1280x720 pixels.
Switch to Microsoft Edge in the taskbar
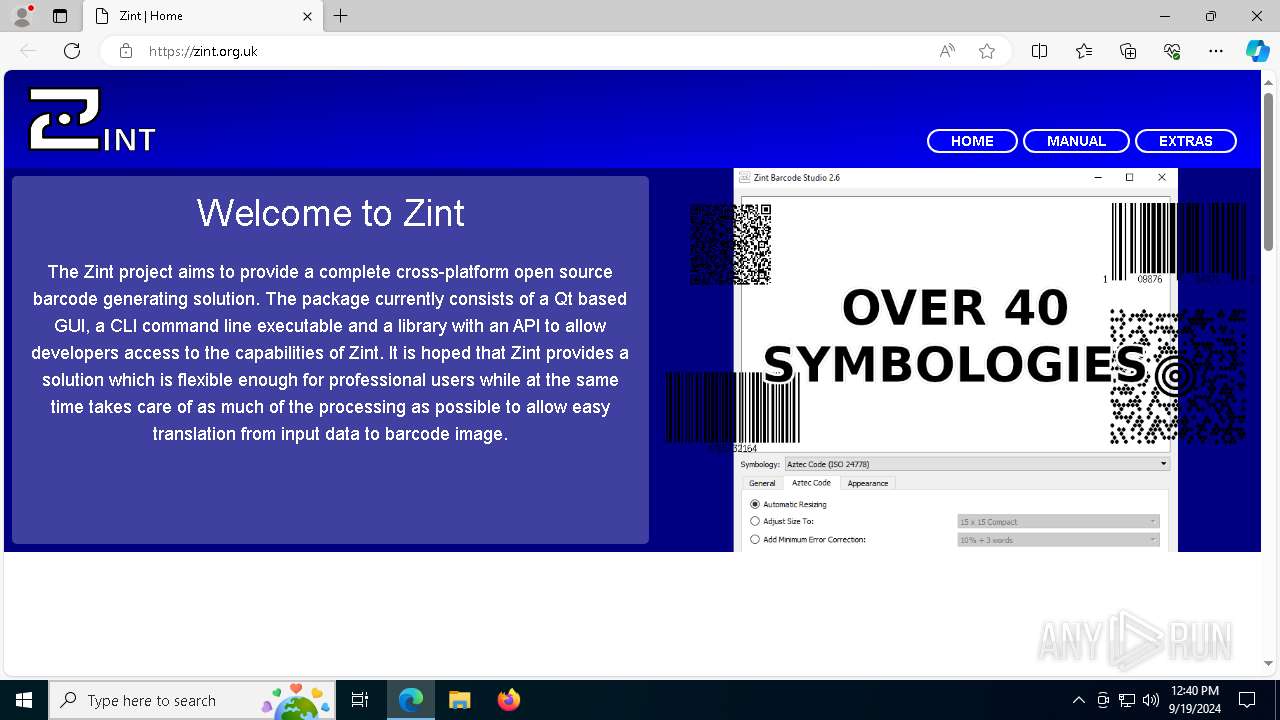pyautogui.click(x=411, y=700)
